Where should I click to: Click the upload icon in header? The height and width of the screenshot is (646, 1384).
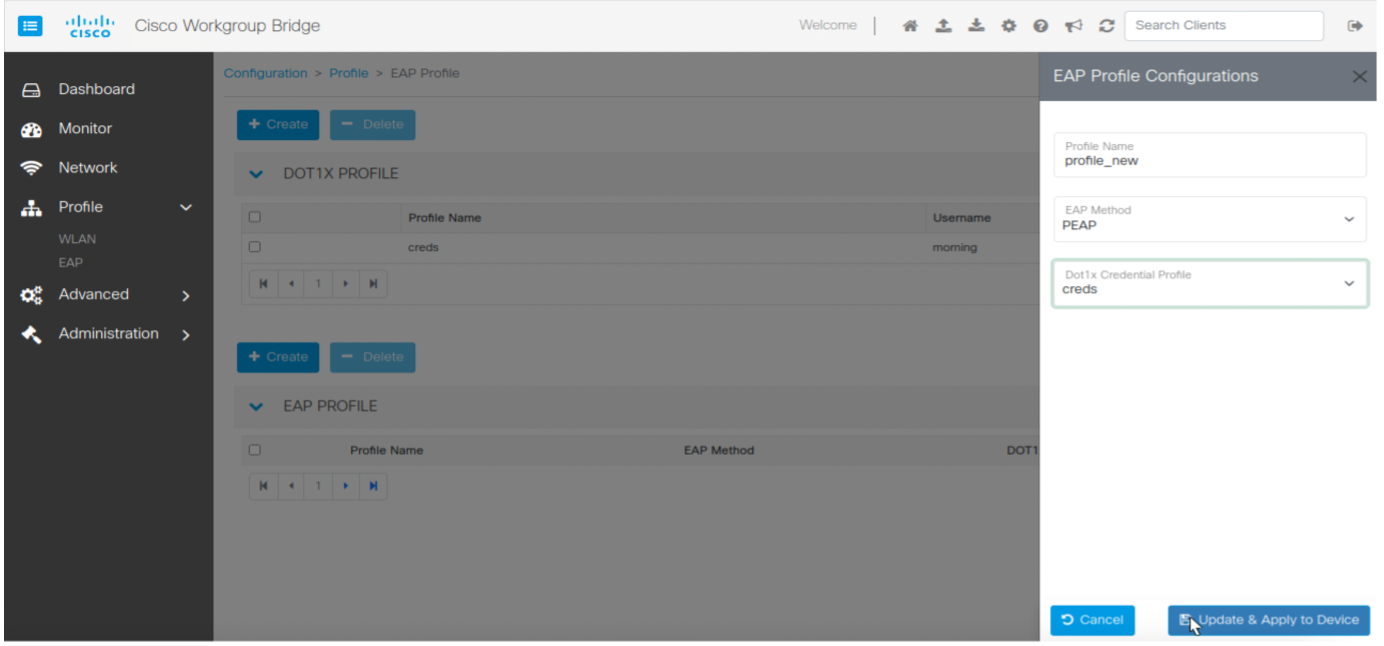click(x=943, y=26)
